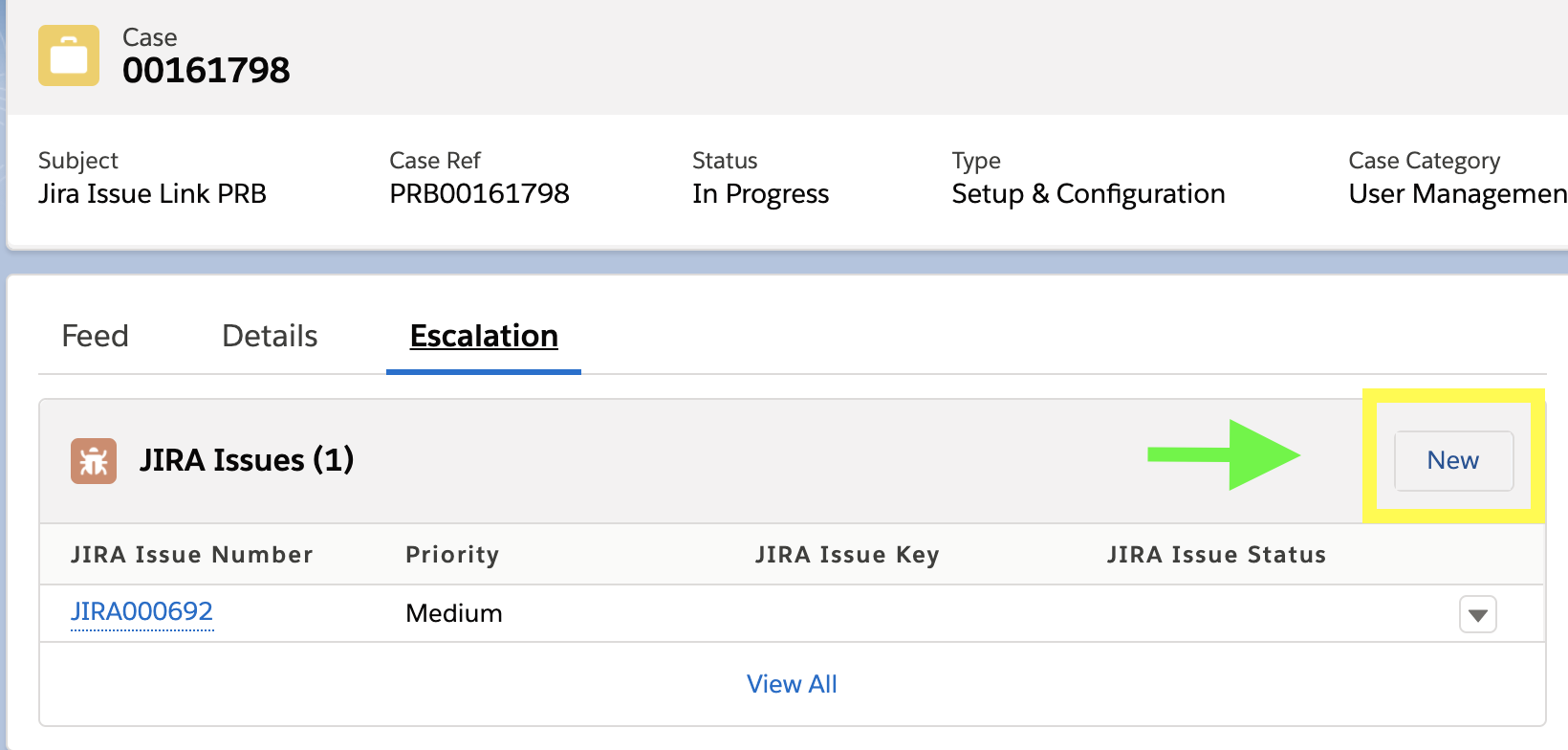Click the JIRA Issue Status column header
The image size is (1568, 750).
point(1216,555)
